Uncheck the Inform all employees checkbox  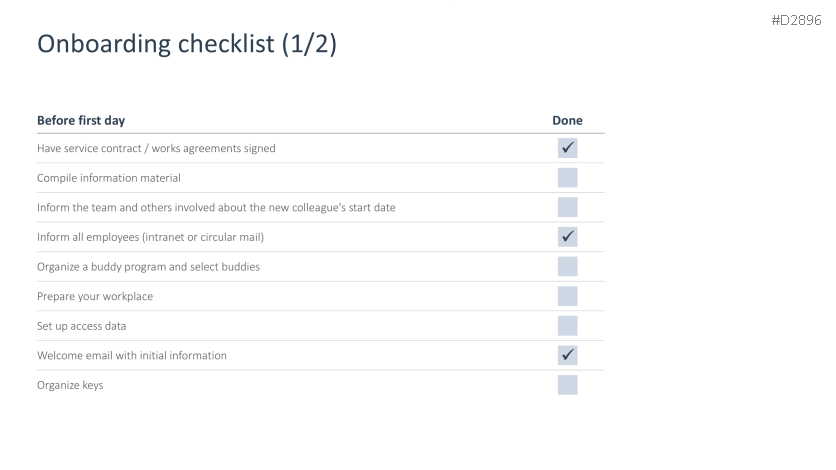pos(567,237)
